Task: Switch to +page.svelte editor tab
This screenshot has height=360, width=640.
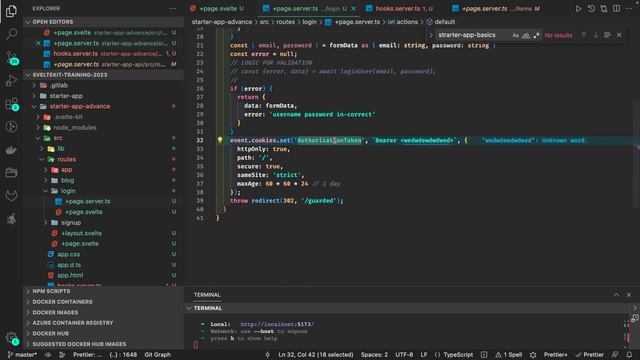Action: coord(217,9)
